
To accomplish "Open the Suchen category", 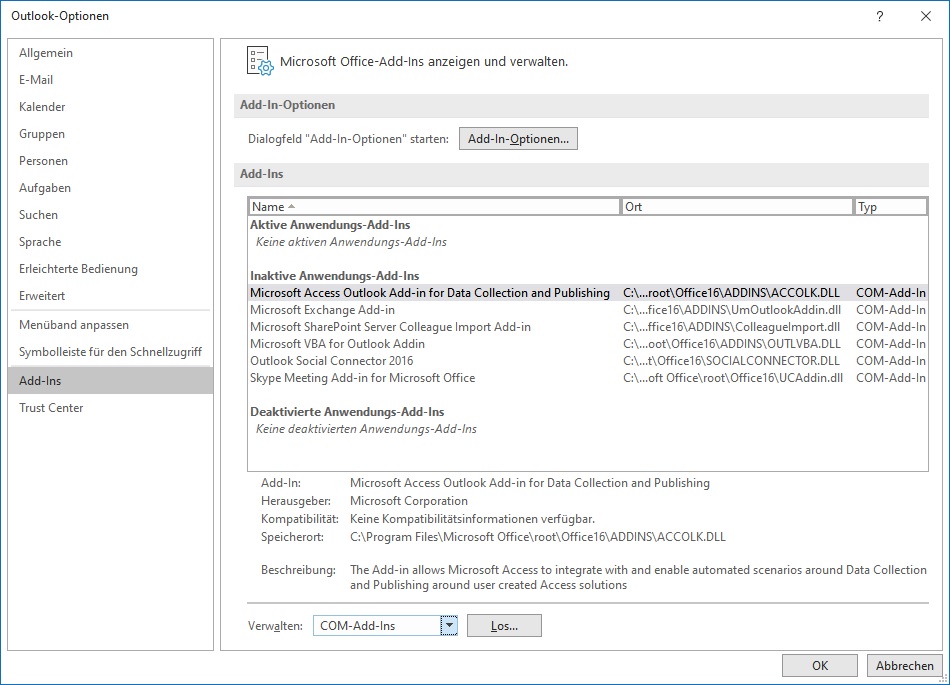I will 111,215.
